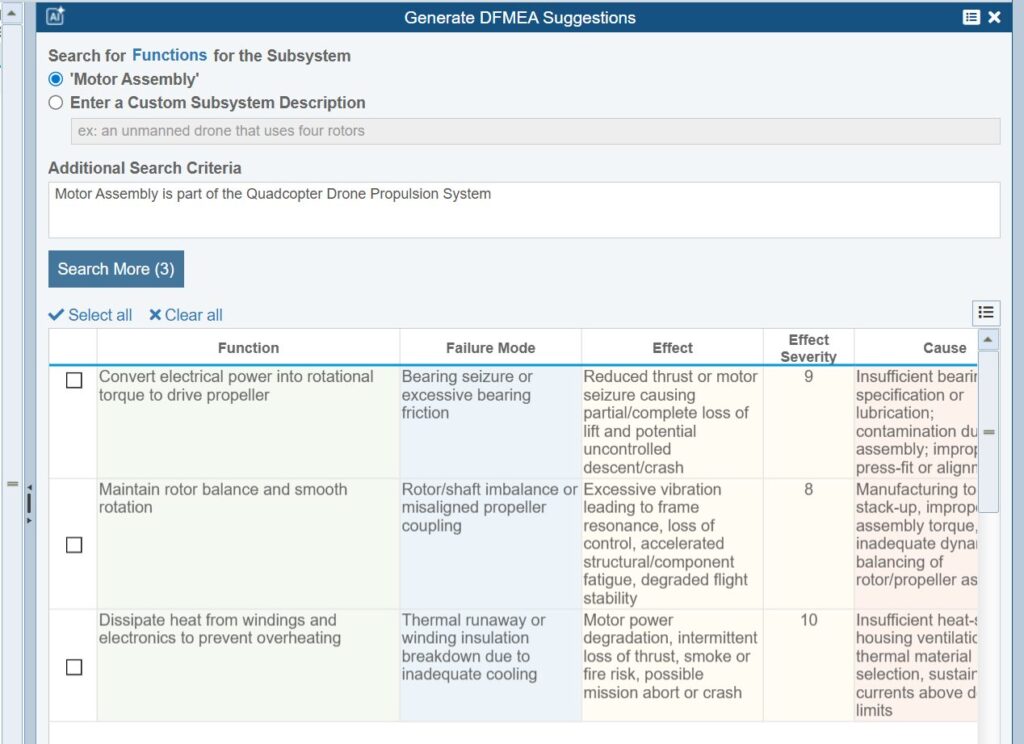1024x744 pixels.
Task: Close the Generate DFMEA Suggestions dialog
Action: 993,16
